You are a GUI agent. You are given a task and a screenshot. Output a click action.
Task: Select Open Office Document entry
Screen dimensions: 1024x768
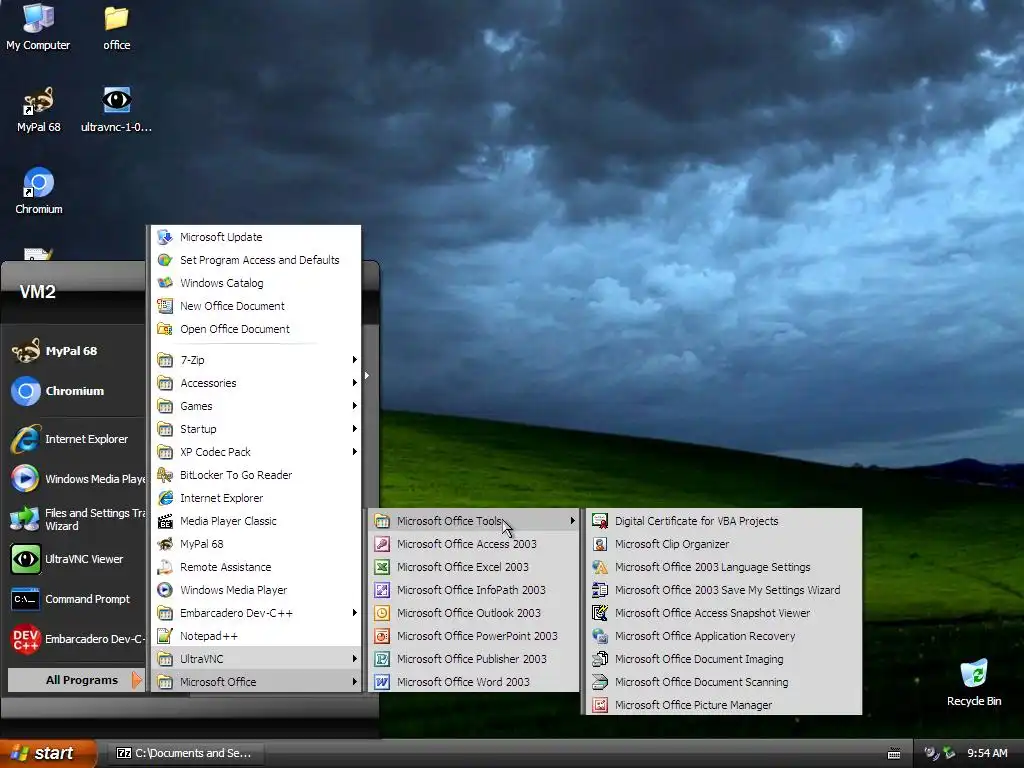(x=256, y=328)
